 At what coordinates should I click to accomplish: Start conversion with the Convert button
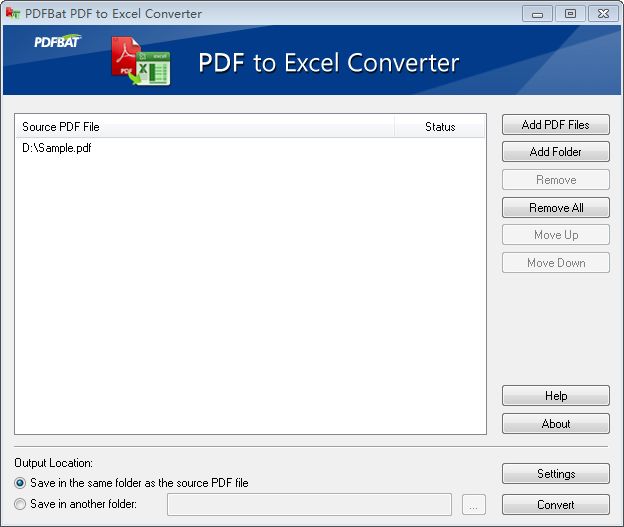pyautogui.click(x=556, y=504)
